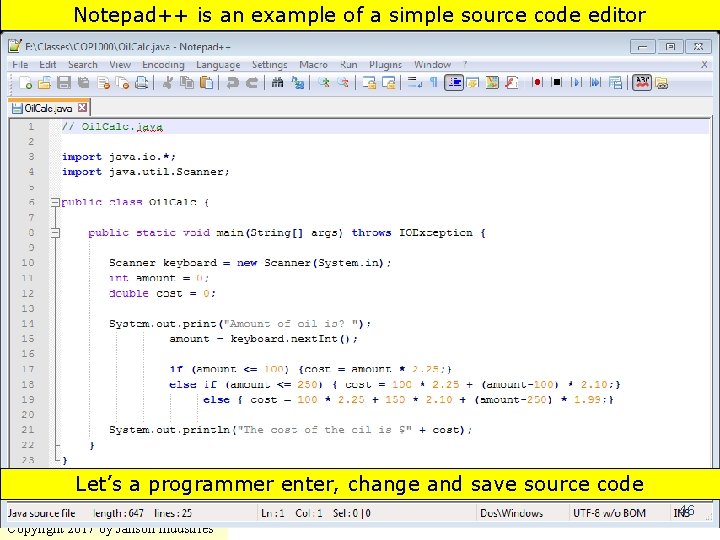Select the OilCalc.java tab

pos(48,108)
